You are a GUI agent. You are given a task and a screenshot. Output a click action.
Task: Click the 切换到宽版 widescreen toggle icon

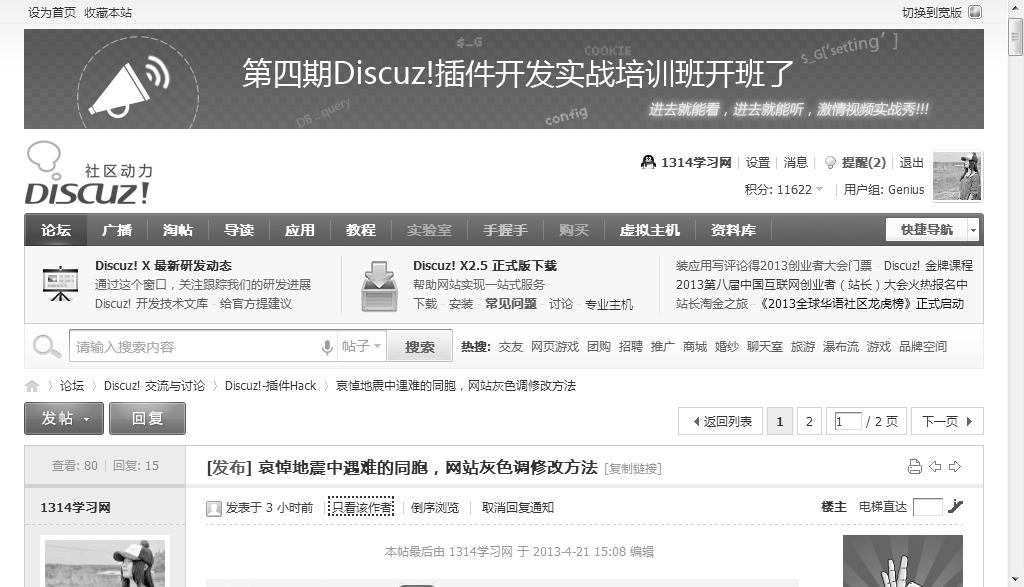975,12
